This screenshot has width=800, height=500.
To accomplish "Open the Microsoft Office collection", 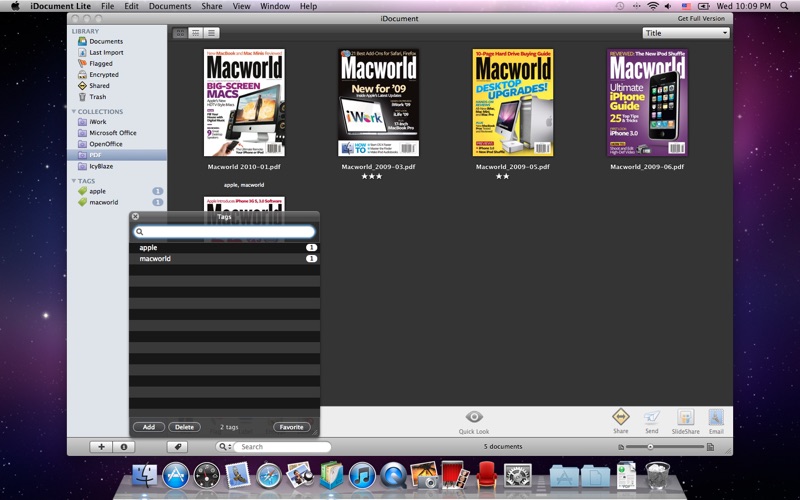I will tap(112, 133).
